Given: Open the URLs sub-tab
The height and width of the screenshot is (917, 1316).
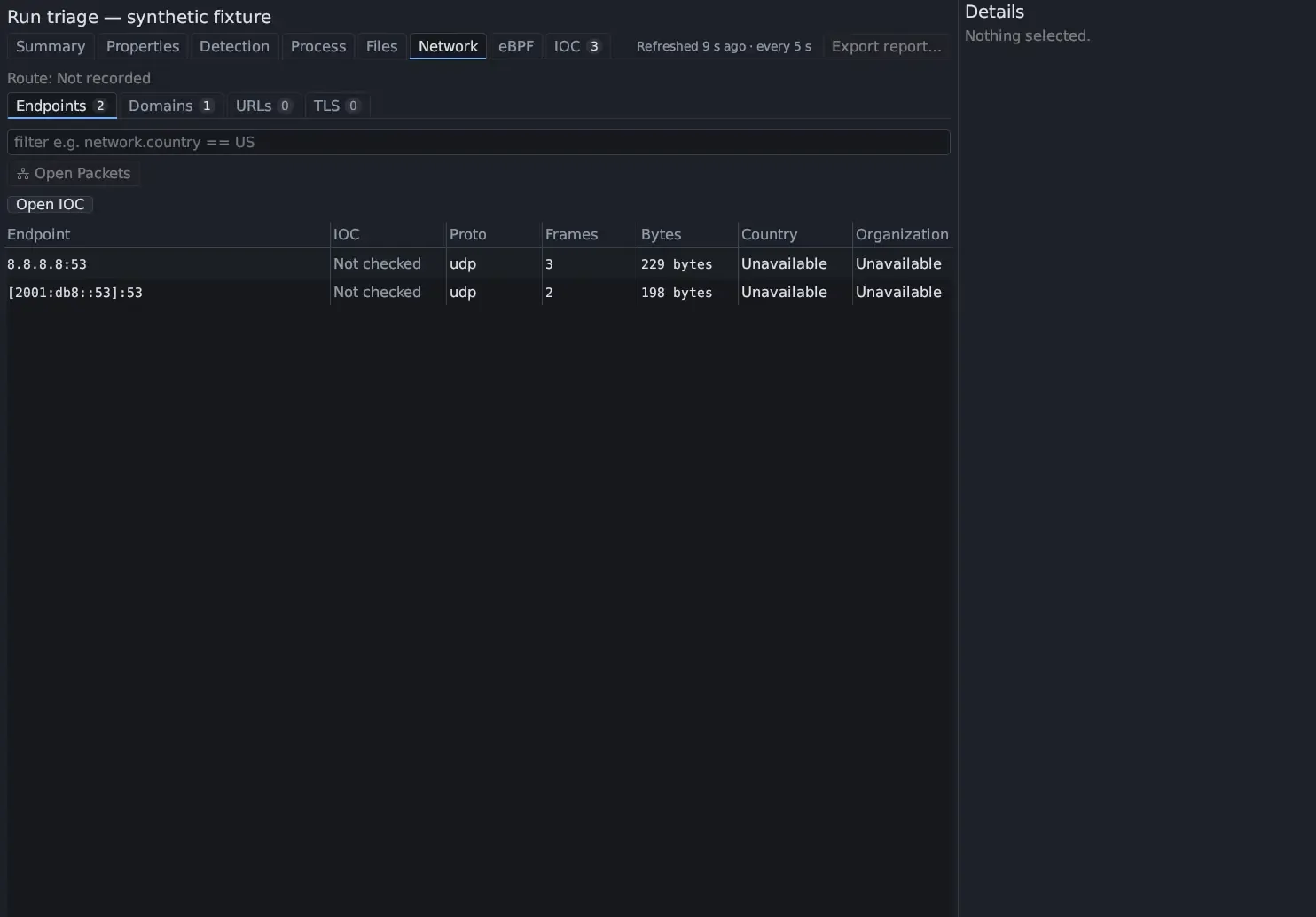Looking at the screenshot, I should [x=264, y=106].
